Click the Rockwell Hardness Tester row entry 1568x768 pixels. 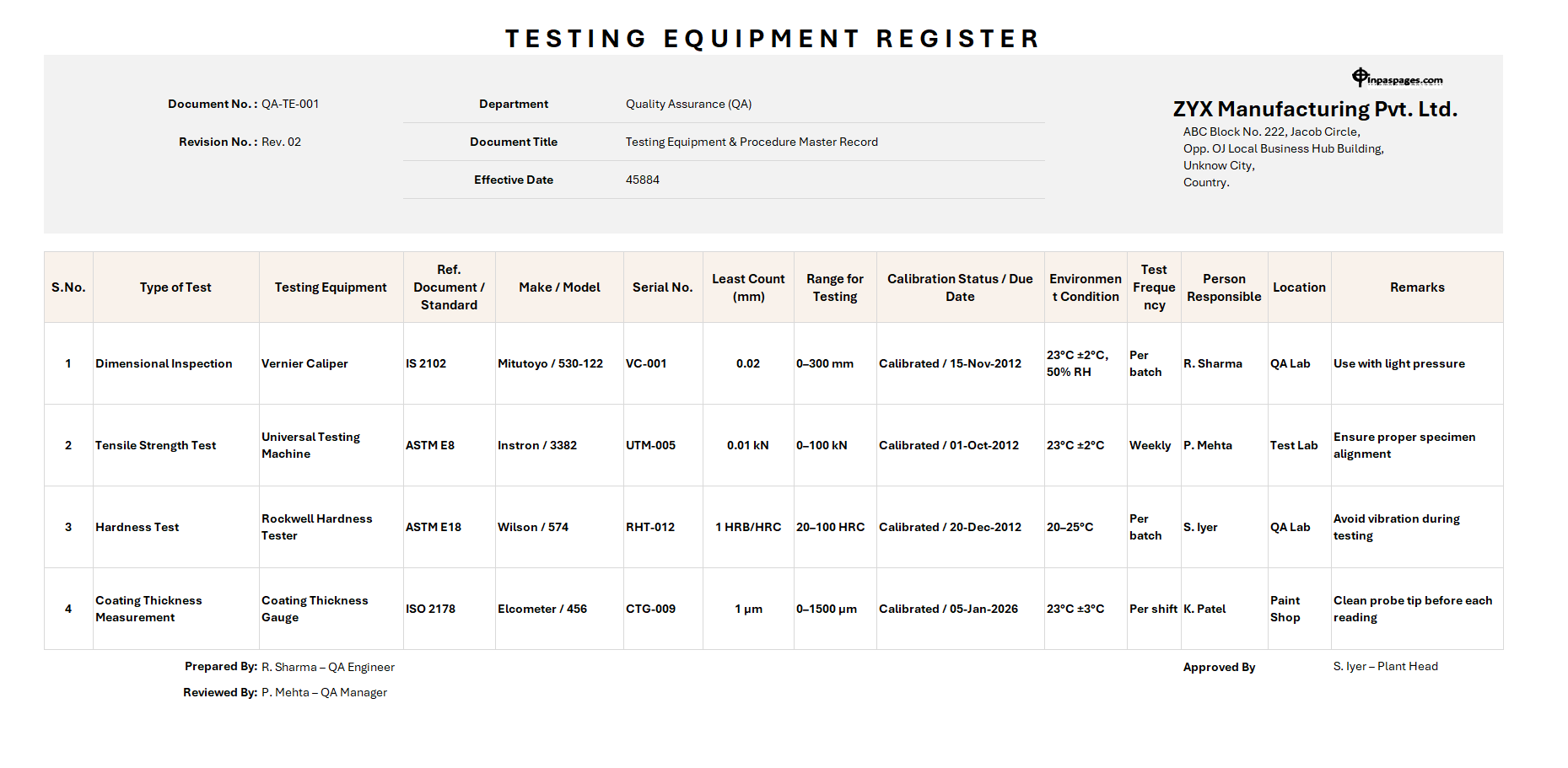(x=317, y=527)
